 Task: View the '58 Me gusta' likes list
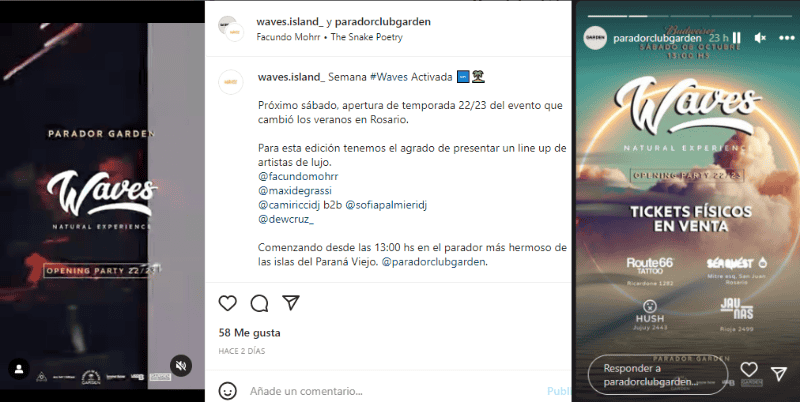[x=249, y=333]
